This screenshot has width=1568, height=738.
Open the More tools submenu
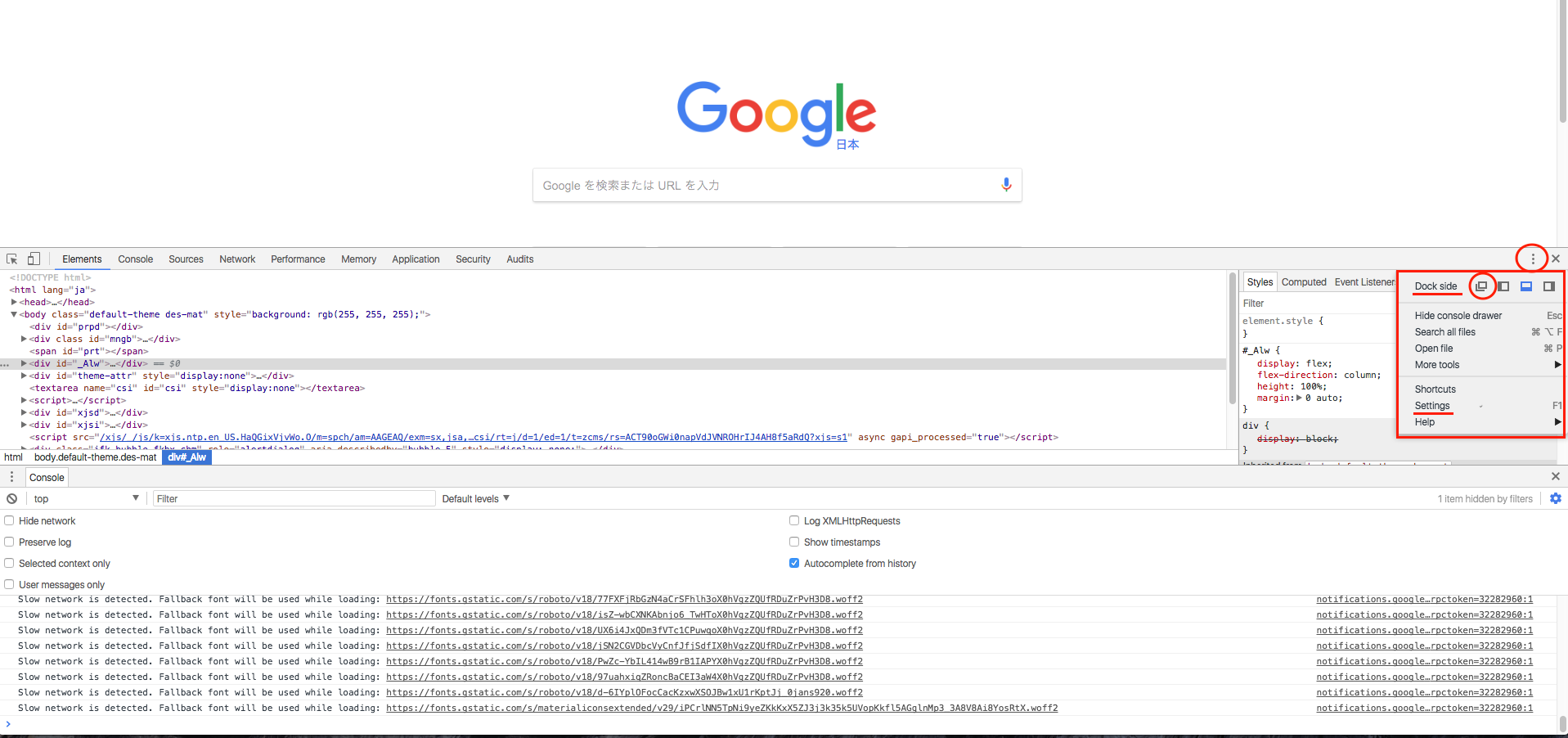[x=1480, y=365]
